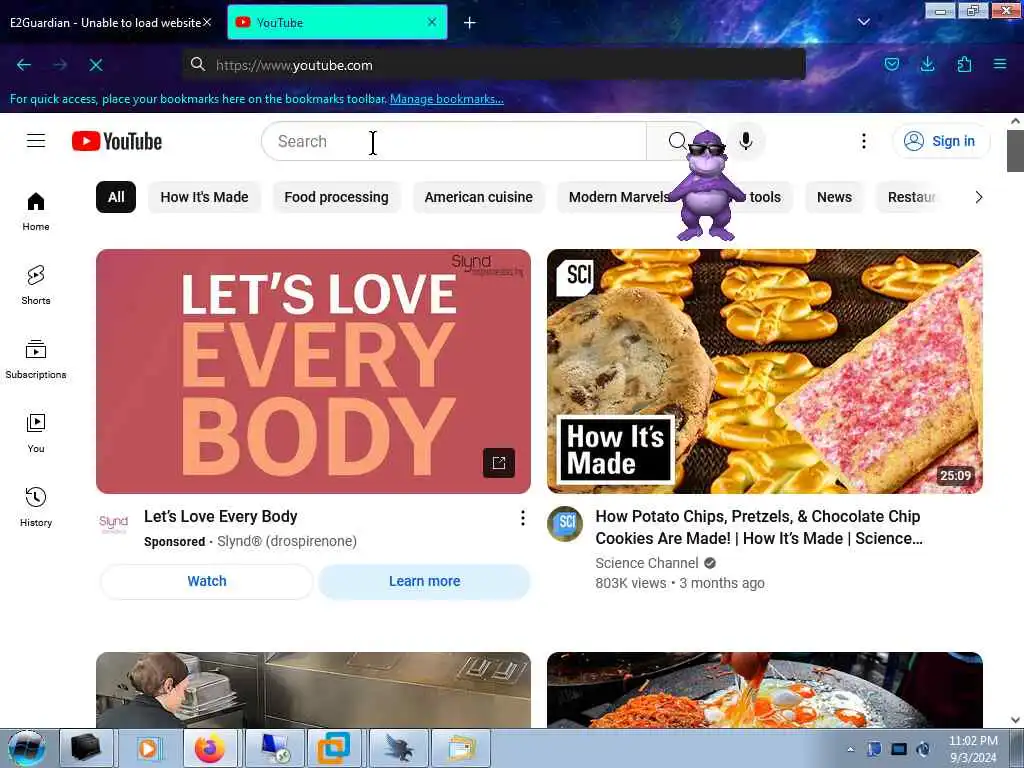This screenshot has height=768, width=1024.
Task: Open the list all tabs chevron
Action: pyautogui.click(x=863, y=22)
